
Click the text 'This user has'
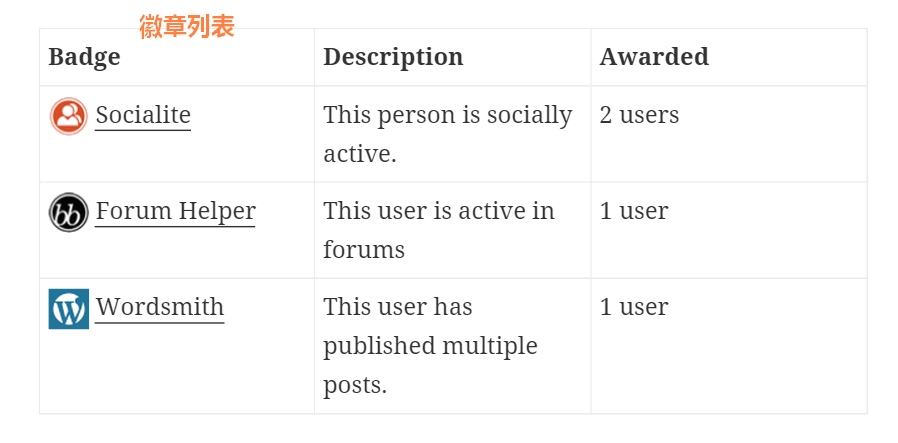click(x=397, y=307)
